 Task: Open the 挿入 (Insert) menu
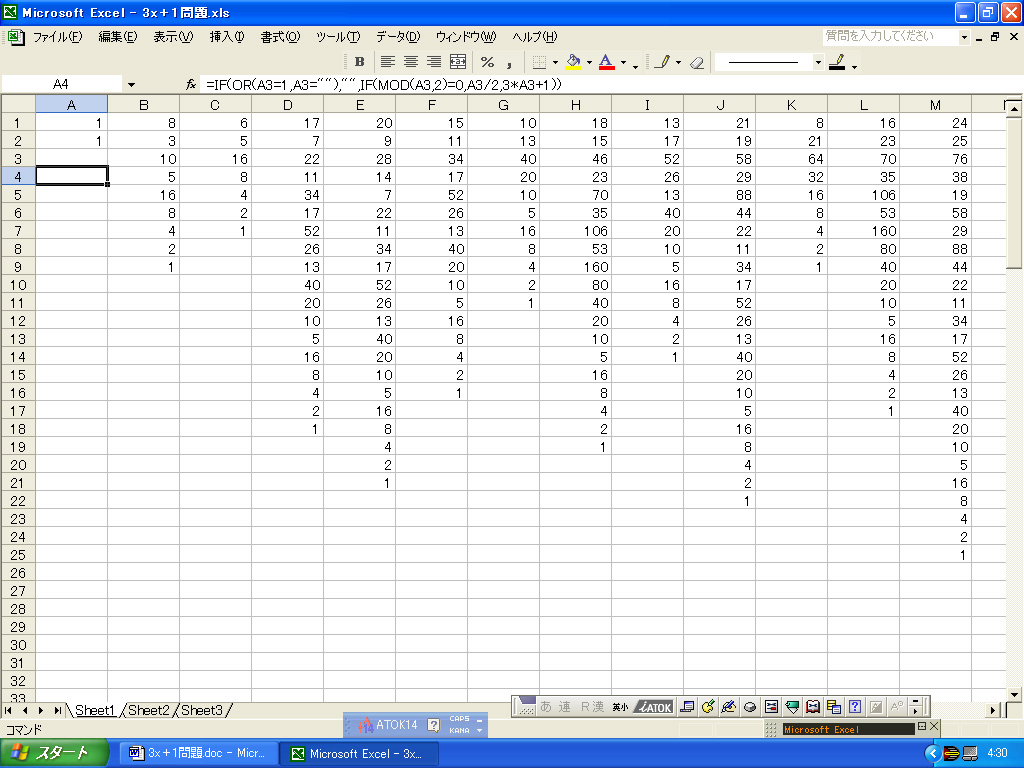point(226,37)
